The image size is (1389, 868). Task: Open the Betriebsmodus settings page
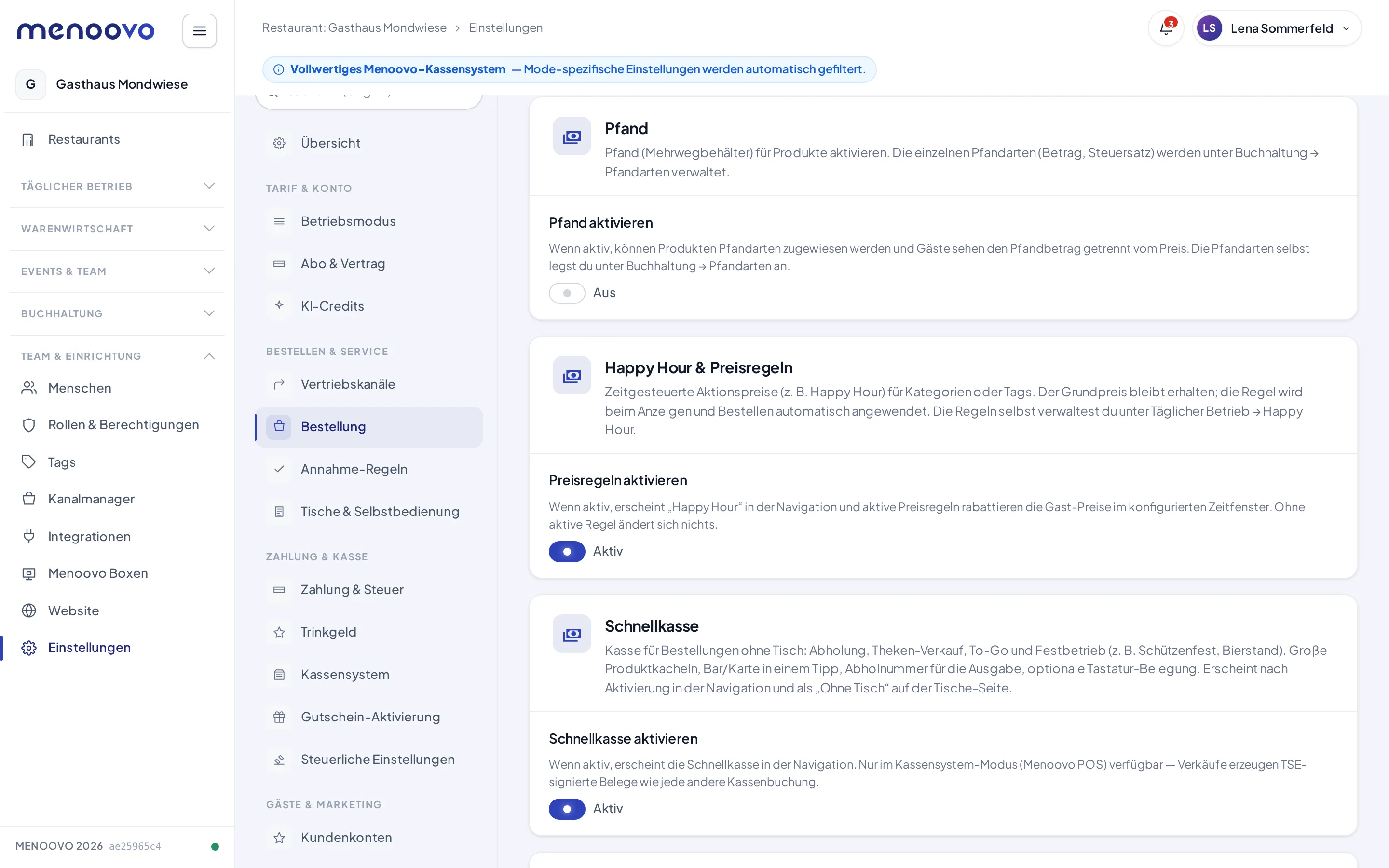click(368, 221)
